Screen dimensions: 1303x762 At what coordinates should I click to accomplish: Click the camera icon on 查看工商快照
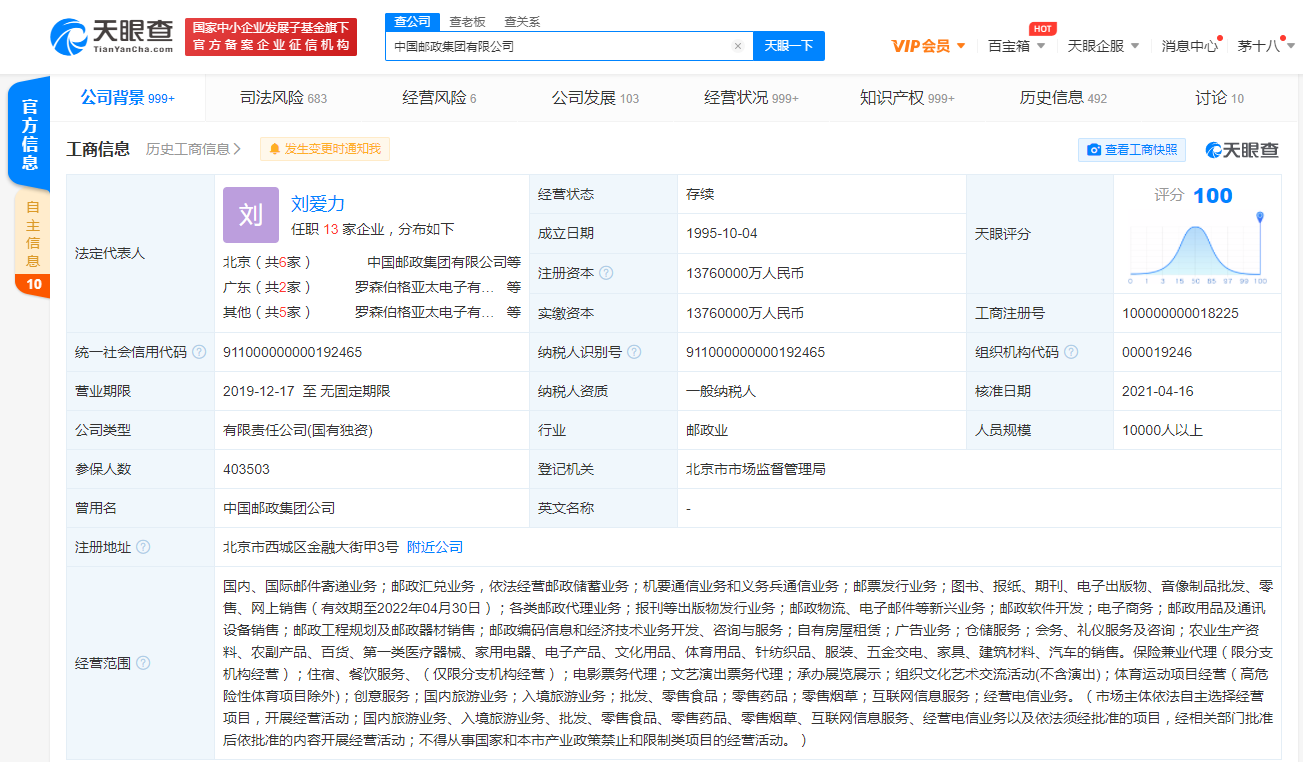coord(1094,150)
